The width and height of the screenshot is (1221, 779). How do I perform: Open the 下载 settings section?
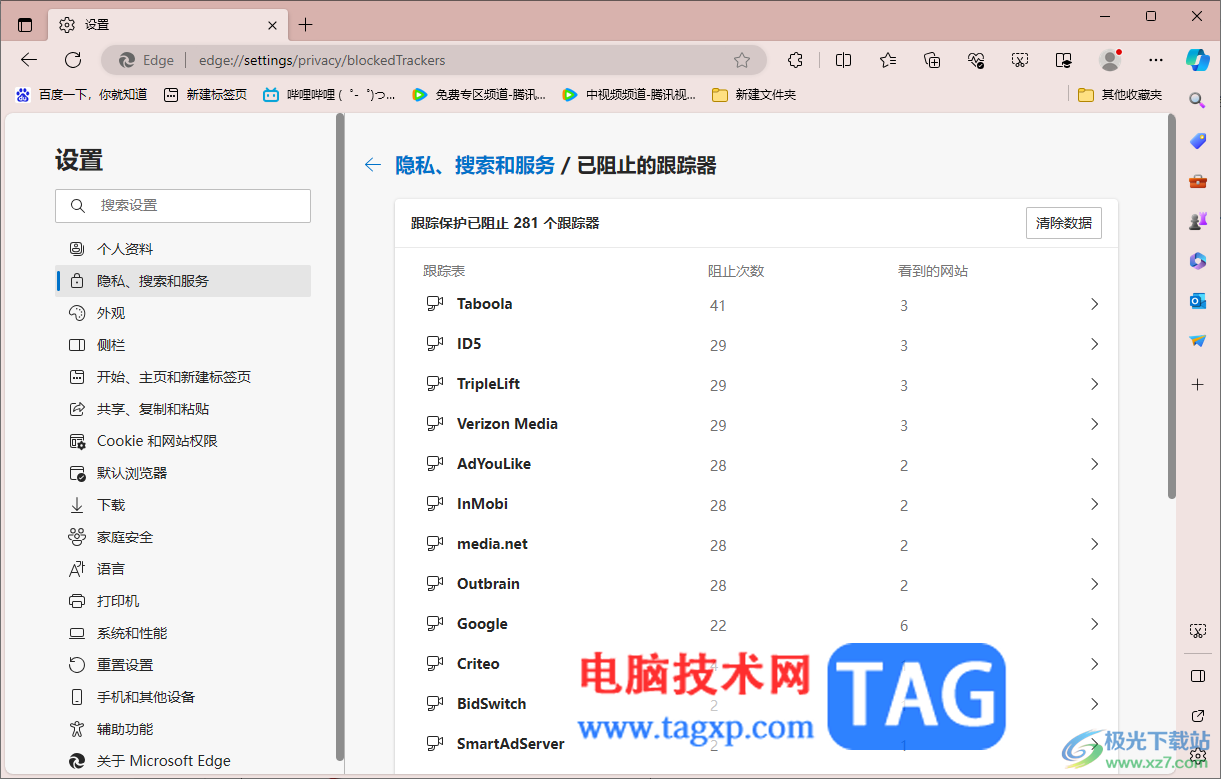click(183, 505)
